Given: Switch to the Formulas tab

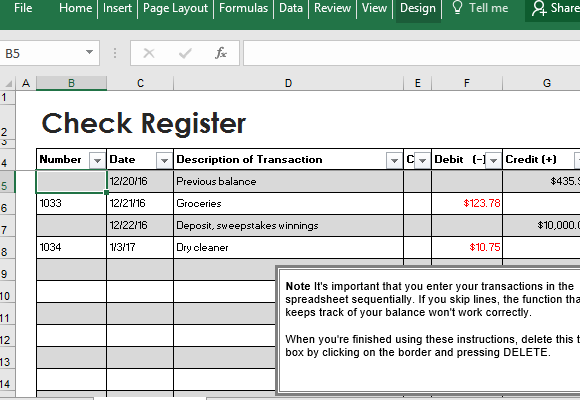Looking at the screenshot, I should tap(243, 8).
